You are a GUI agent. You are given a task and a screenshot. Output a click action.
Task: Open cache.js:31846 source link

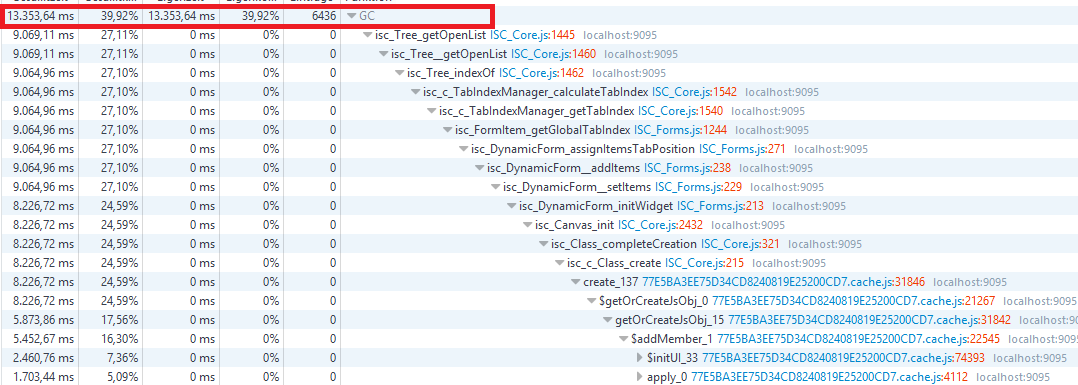pos(784,282)
